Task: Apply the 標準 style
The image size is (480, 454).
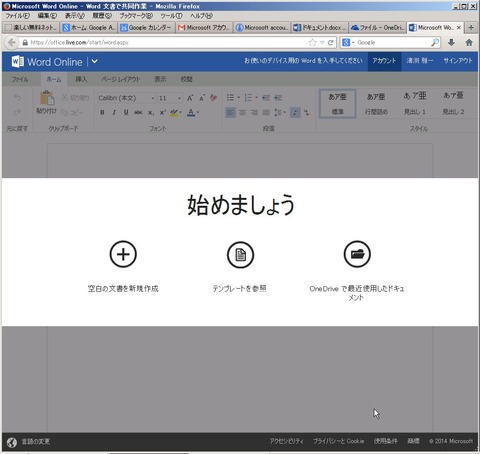Action: [338, 104]
